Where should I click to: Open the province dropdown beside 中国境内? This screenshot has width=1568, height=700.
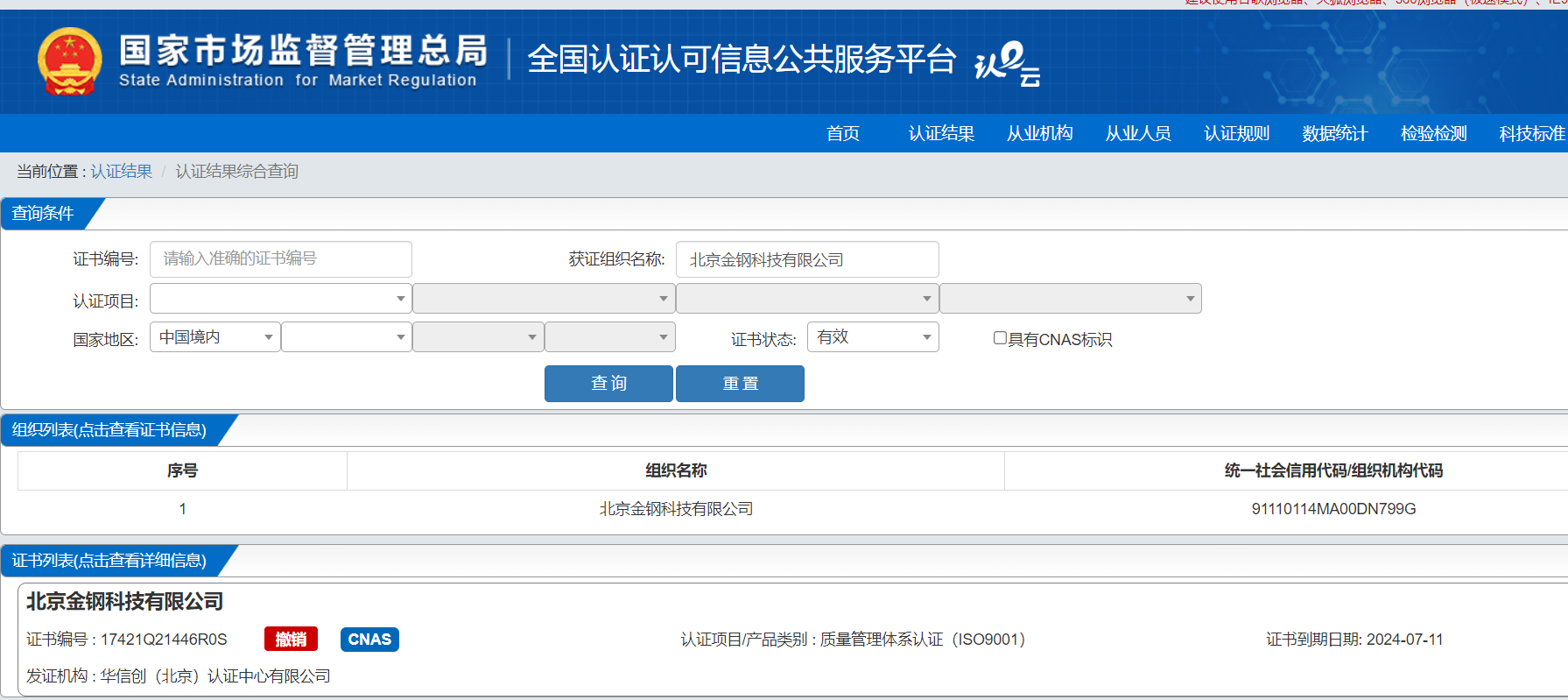point(347,337)
